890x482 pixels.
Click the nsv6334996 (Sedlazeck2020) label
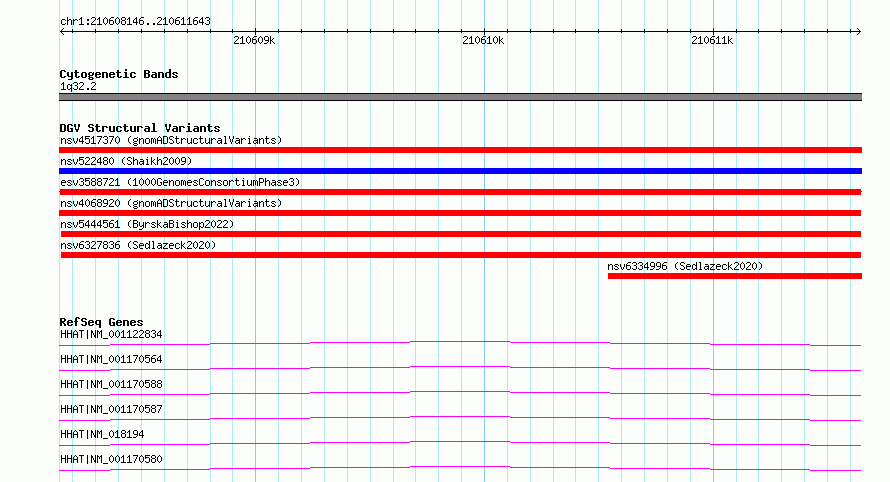[x=685, y=266]
